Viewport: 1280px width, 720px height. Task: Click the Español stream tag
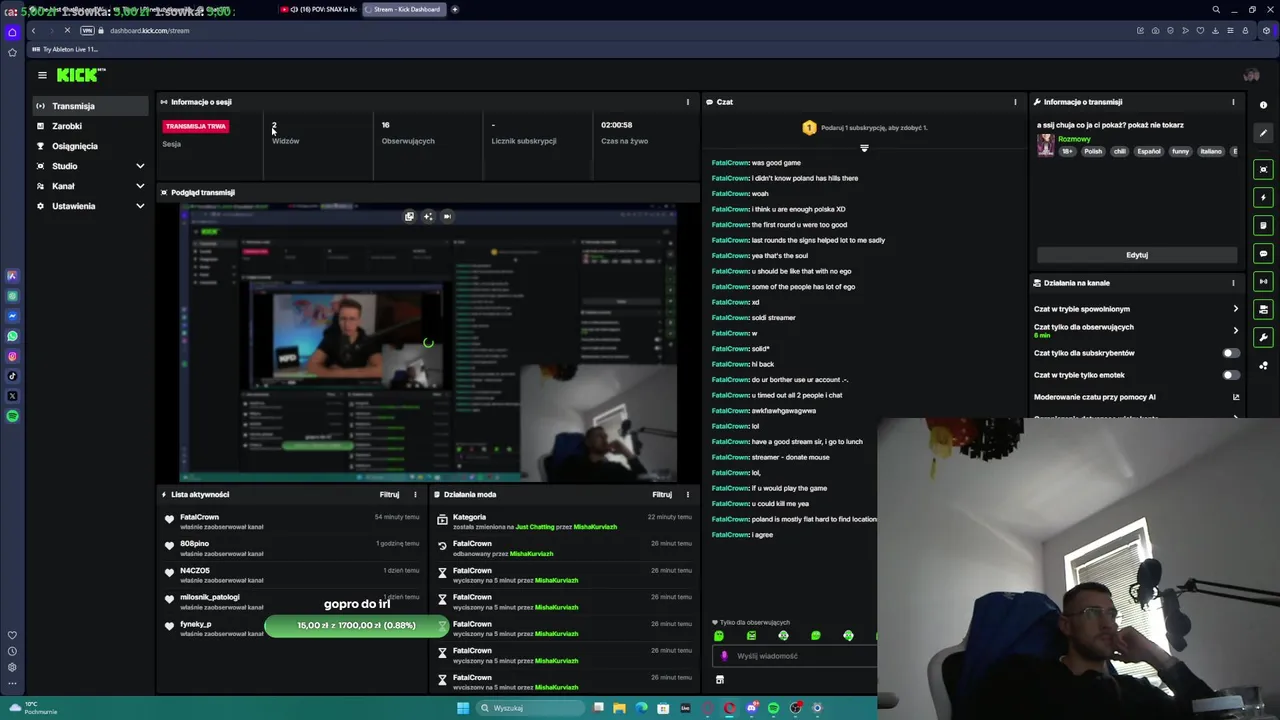point(1148,151)
